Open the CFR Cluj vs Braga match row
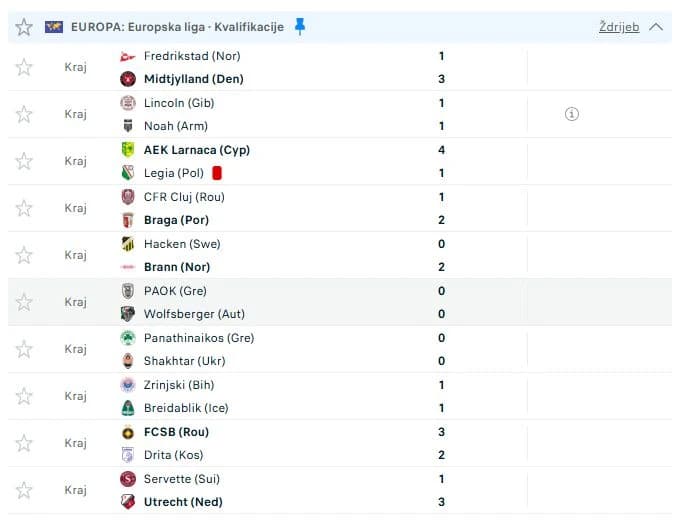This screenshot has height=523, width=680. [340, 209]
